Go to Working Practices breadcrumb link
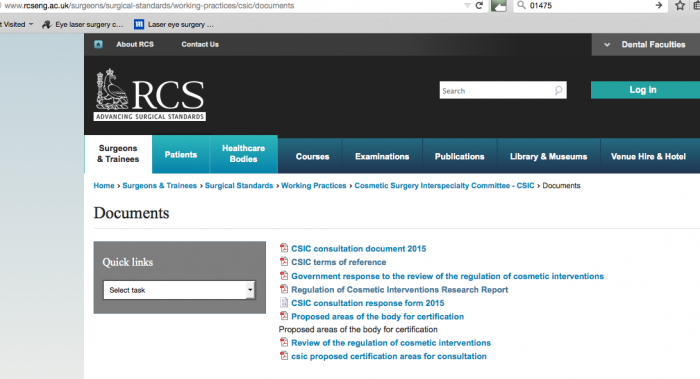700x379 pixels. [x=314, y=186]
